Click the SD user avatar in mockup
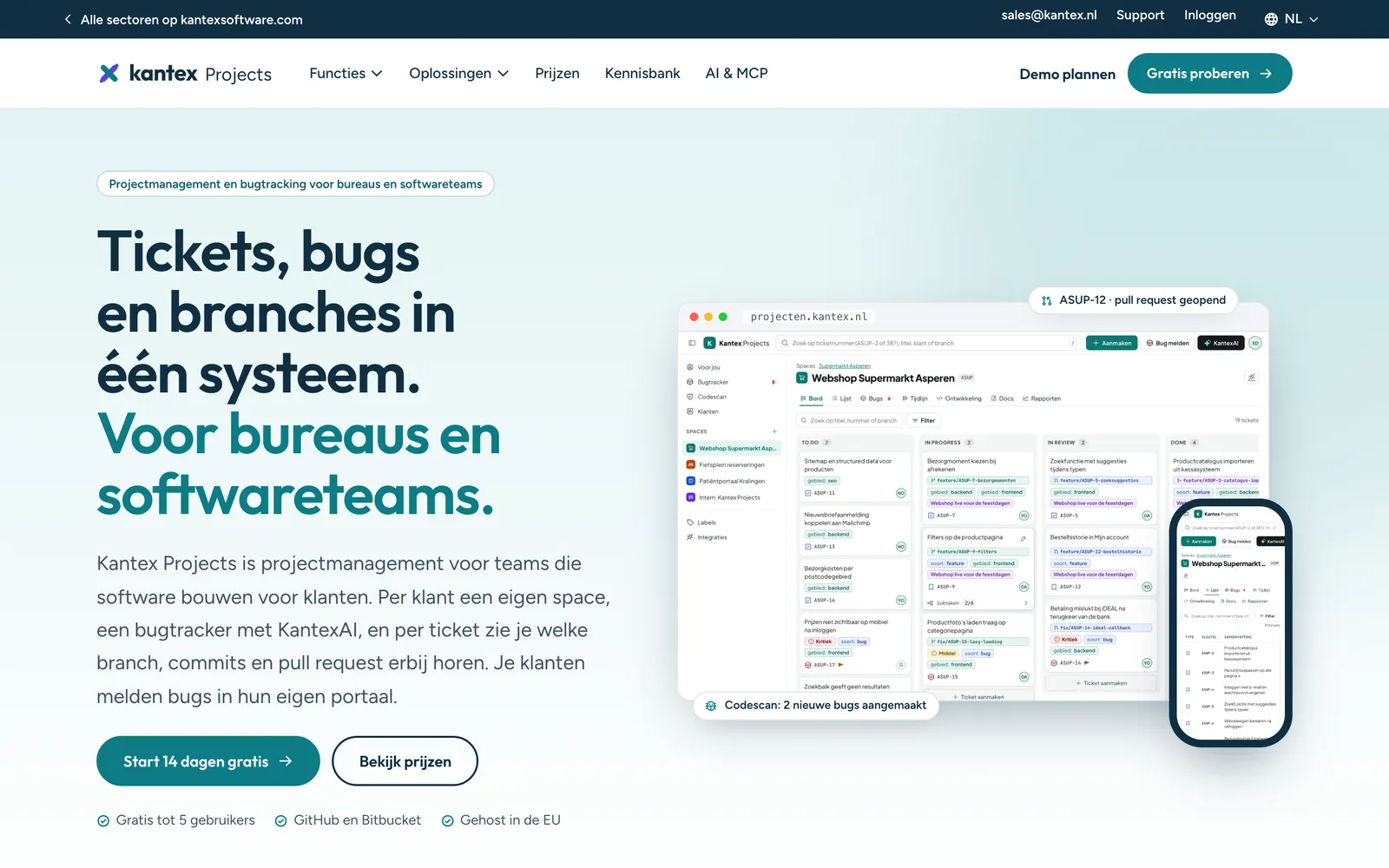1389x868 pixels. tap(1254, 343)
